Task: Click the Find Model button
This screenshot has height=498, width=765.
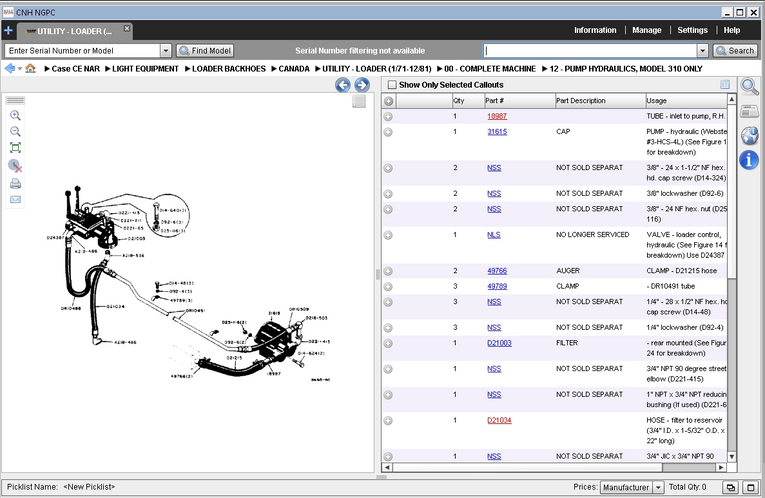Action: 205,50
